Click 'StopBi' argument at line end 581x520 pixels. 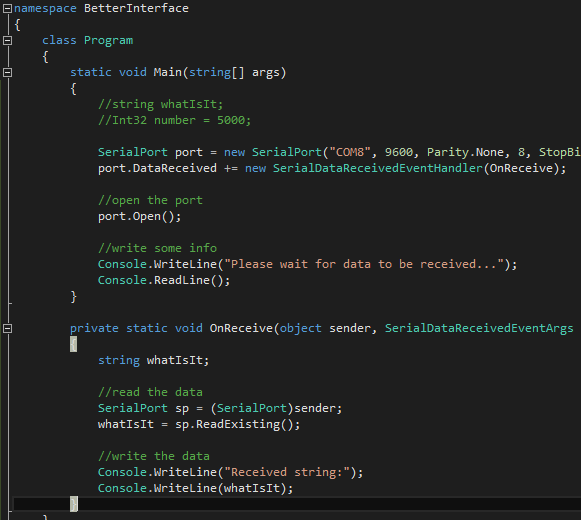(x=560, y=152)
